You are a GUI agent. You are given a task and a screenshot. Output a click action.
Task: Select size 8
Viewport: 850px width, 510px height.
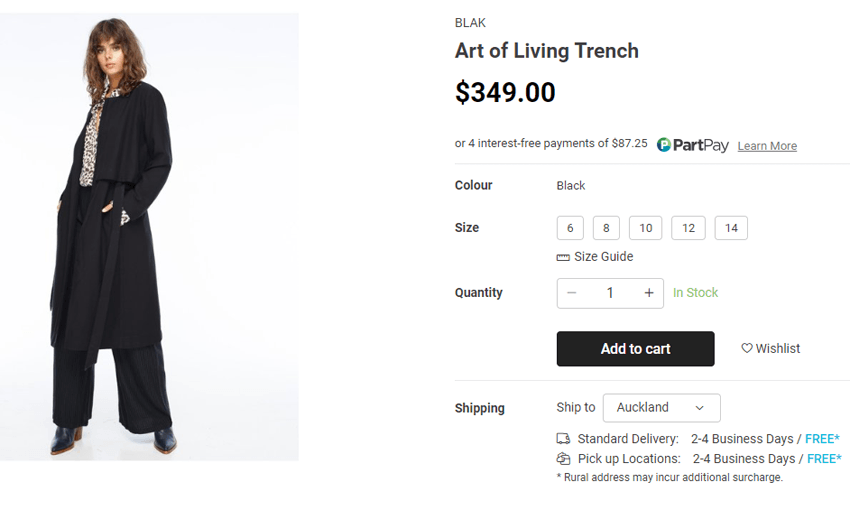tap(606, 228)
